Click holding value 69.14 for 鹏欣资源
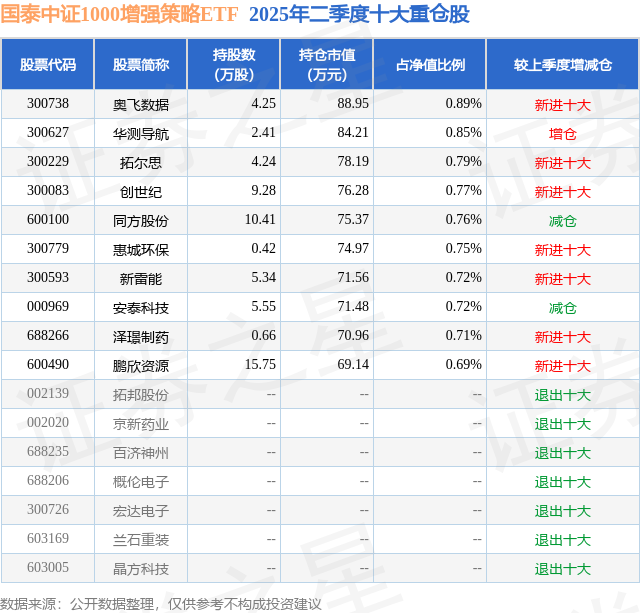Image resolution: width=640 pixels, height=613 pixels. coord(353,364)
